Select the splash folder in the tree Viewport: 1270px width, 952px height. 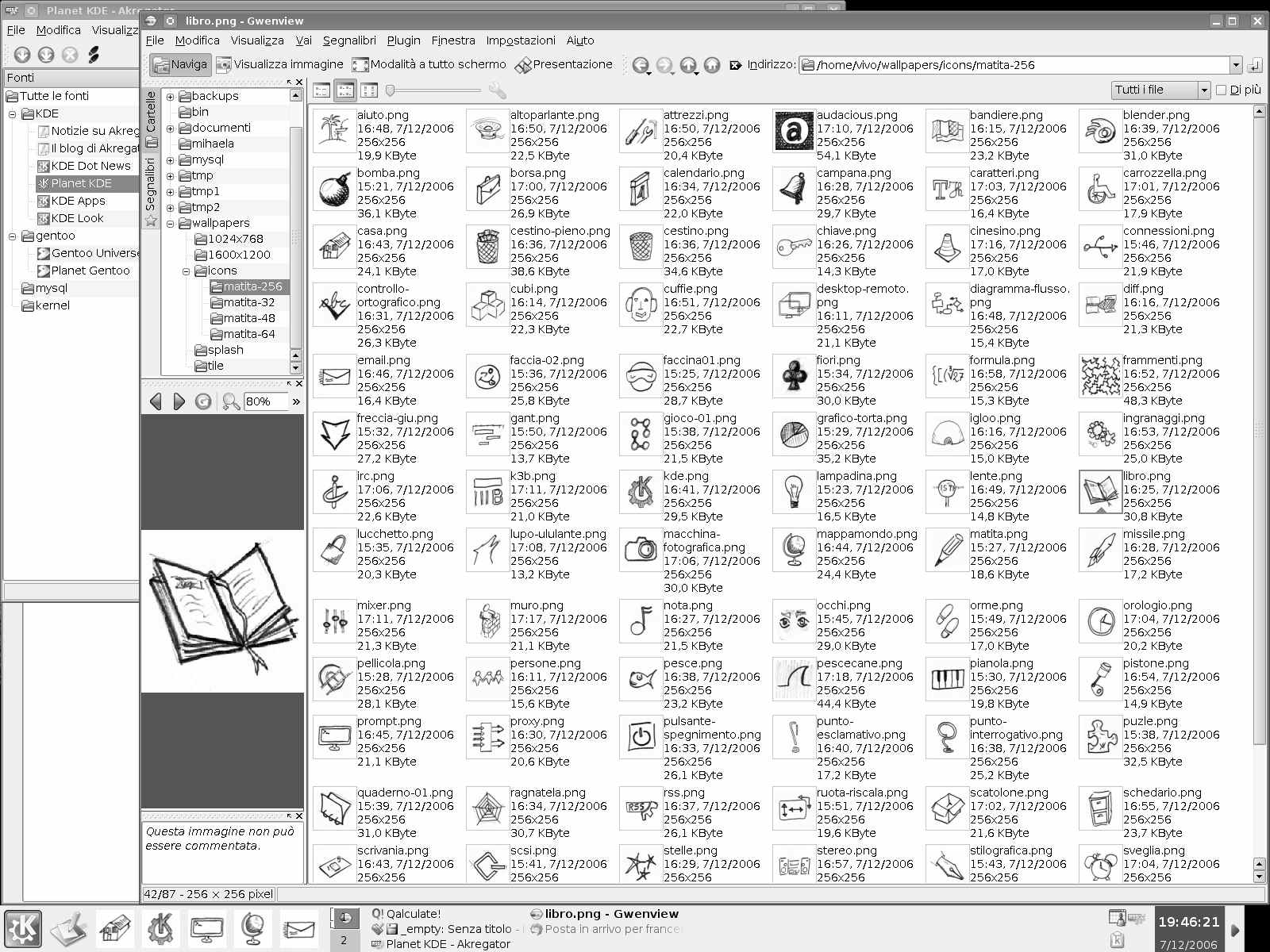220,350
